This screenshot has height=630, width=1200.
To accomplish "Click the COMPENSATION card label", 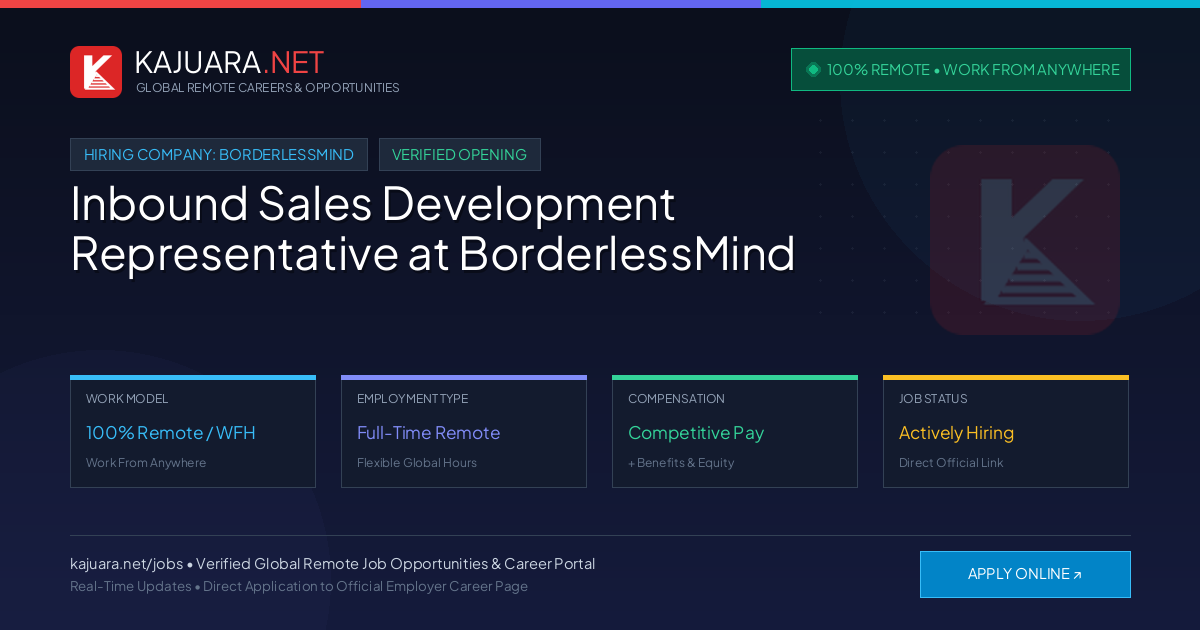I will pos(676,399).
